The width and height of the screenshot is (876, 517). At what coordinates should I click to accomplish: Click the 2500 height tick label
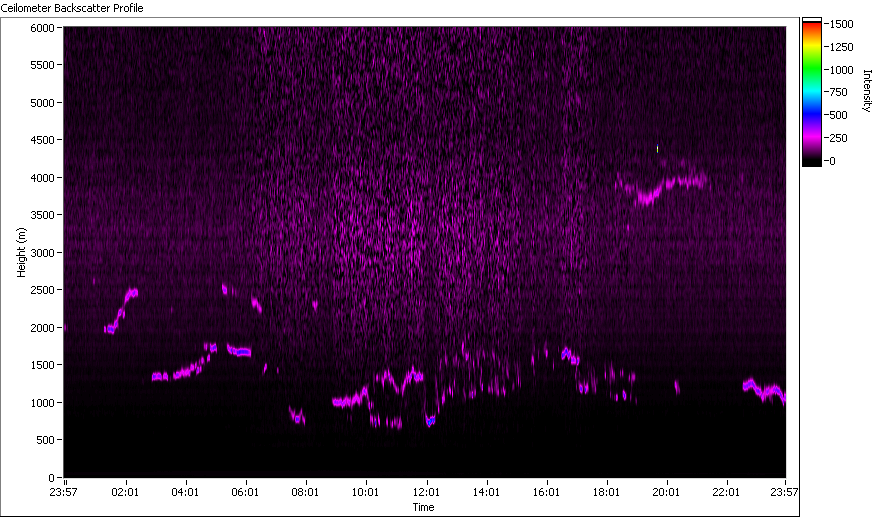(x=42, y=290)
